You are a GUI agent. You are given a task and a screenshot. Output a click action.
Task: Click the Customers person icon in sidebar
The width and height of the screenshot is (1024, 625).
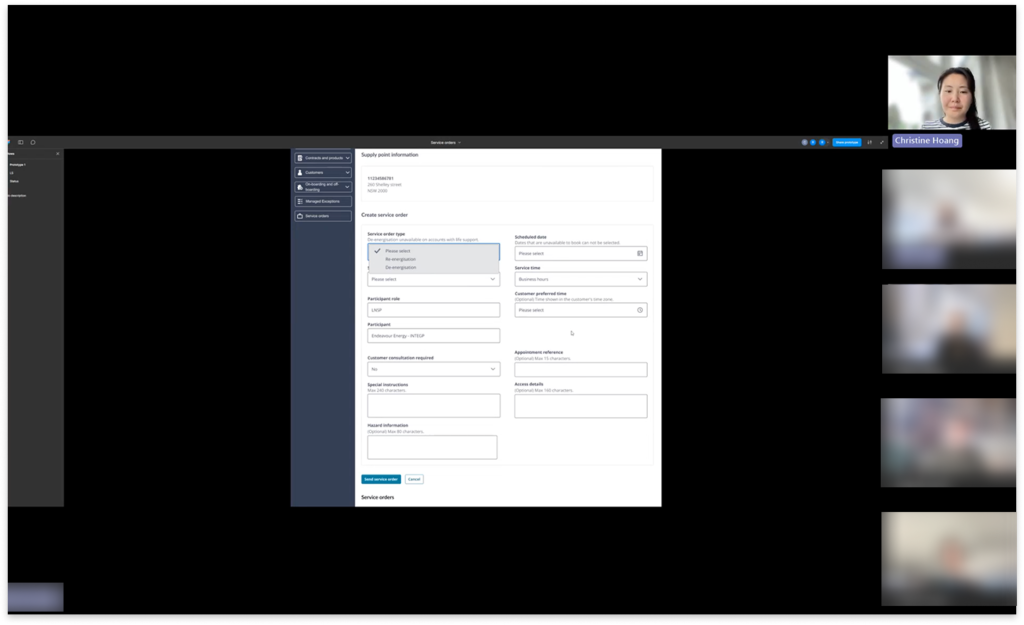point(300,172)
